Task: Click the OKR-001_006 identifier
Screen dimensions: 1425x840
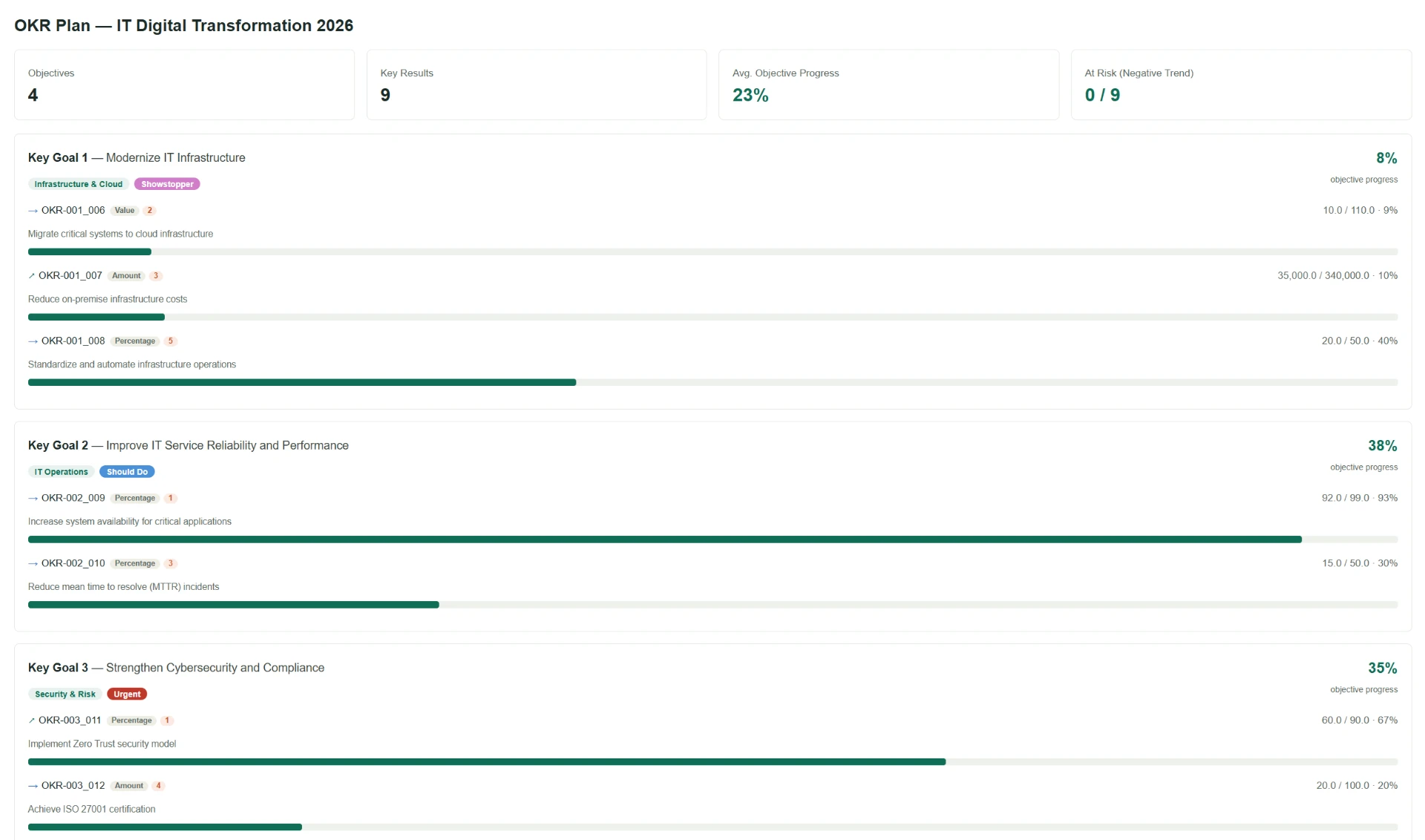Action: (73, 211)
